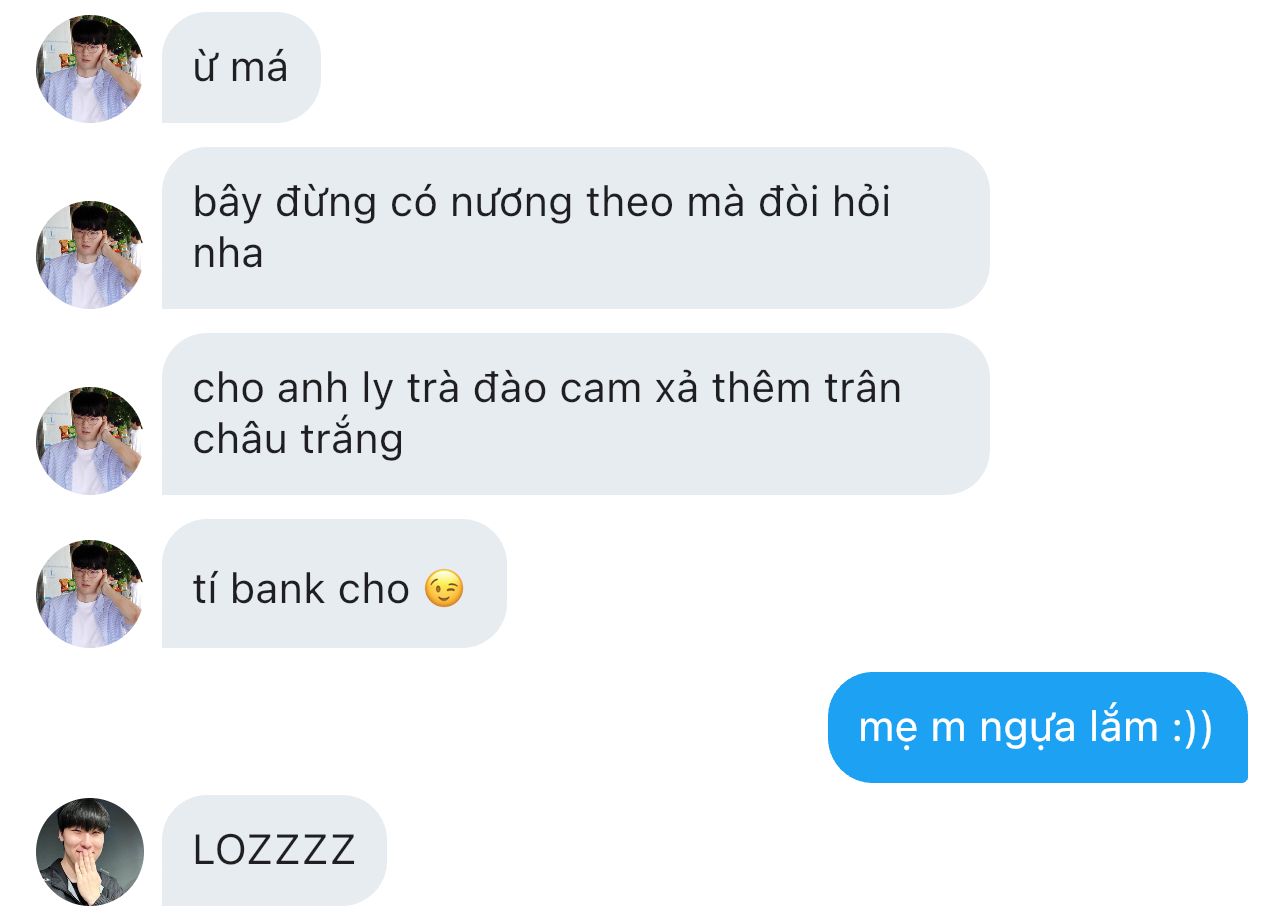Select the words "trân" at end of first line
Image resolution: width=1284 pixels, height=915 pixels.
[x=856, y=389]
